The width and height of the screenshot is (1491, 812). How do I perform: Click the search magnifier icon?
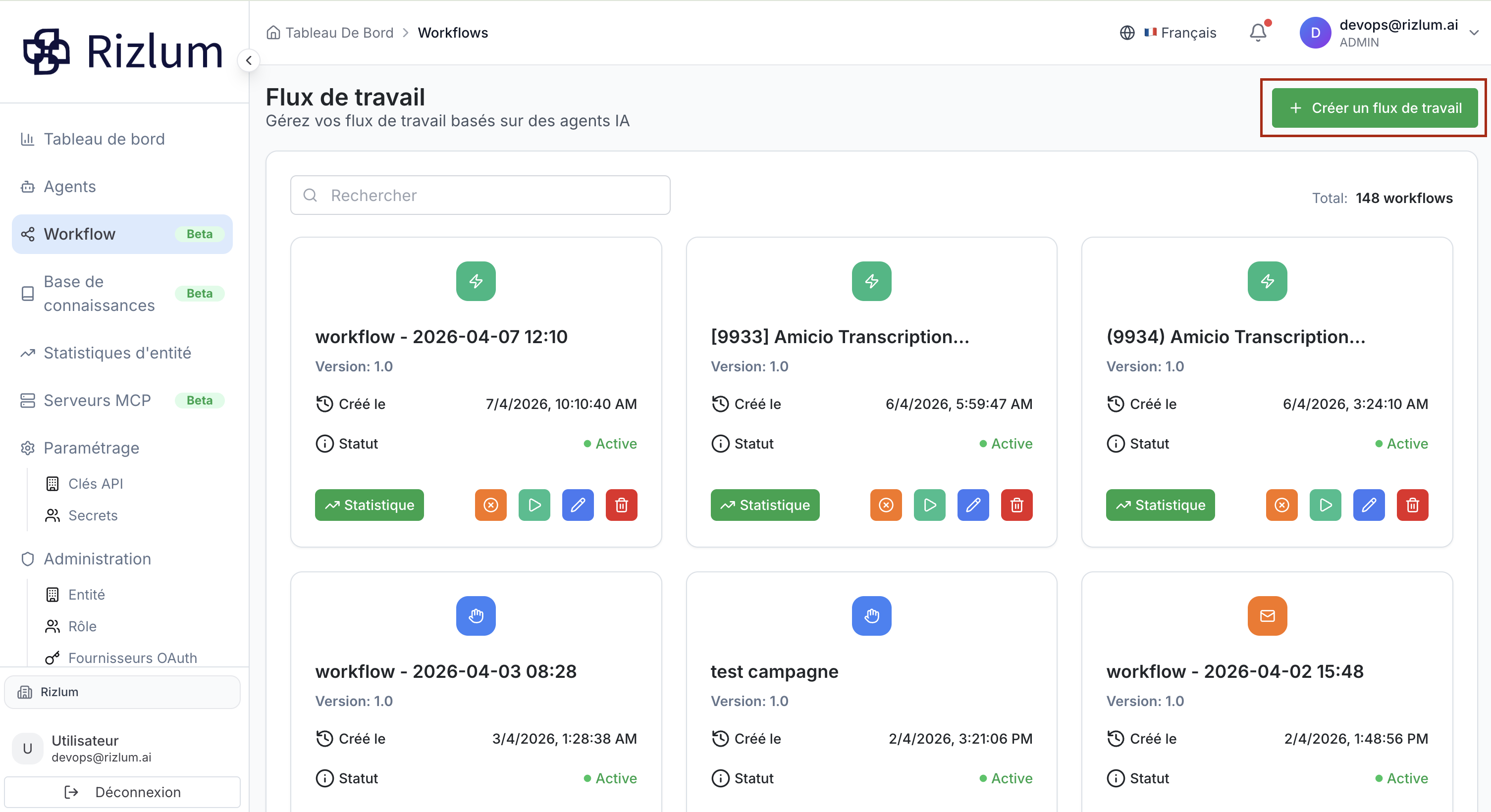(x=310, y=196)
